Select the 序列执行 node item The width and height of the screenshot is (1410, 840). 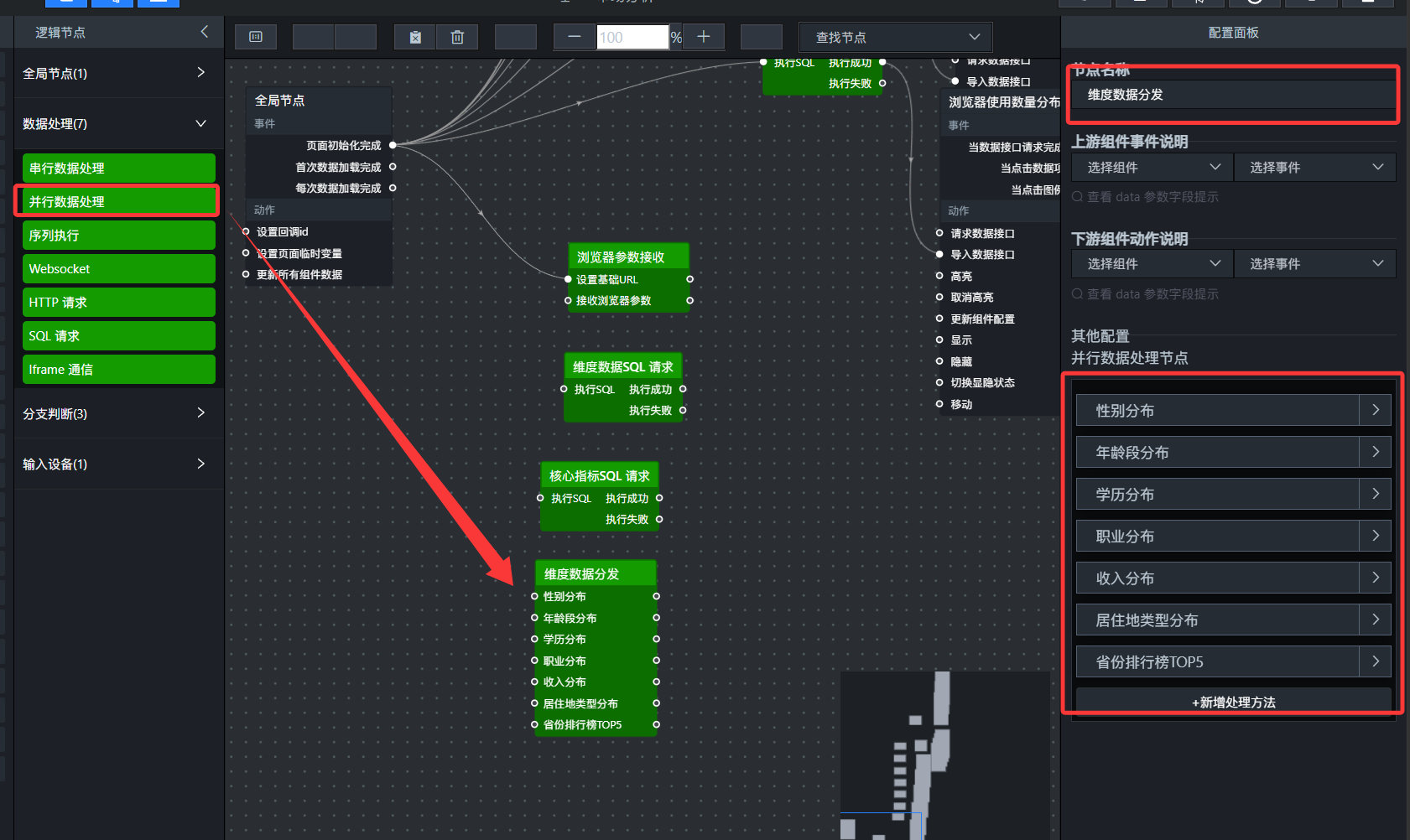tap(119, 235)
